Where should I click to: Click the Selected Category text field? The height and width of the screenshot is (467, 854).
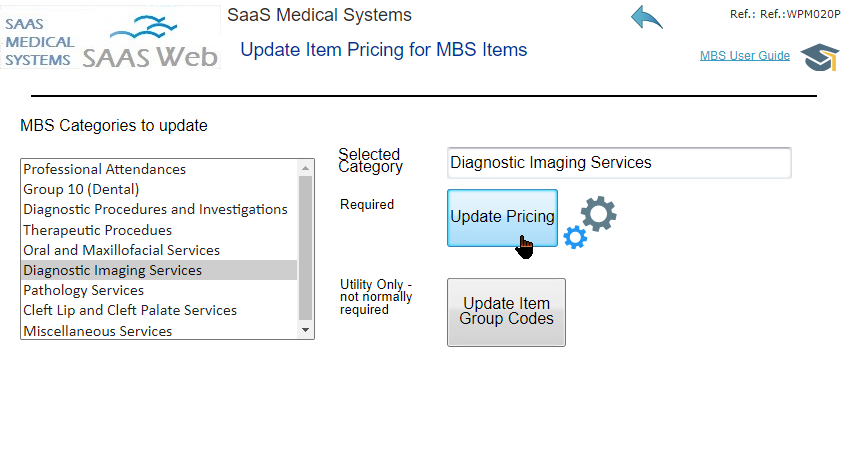click(619, 162)
